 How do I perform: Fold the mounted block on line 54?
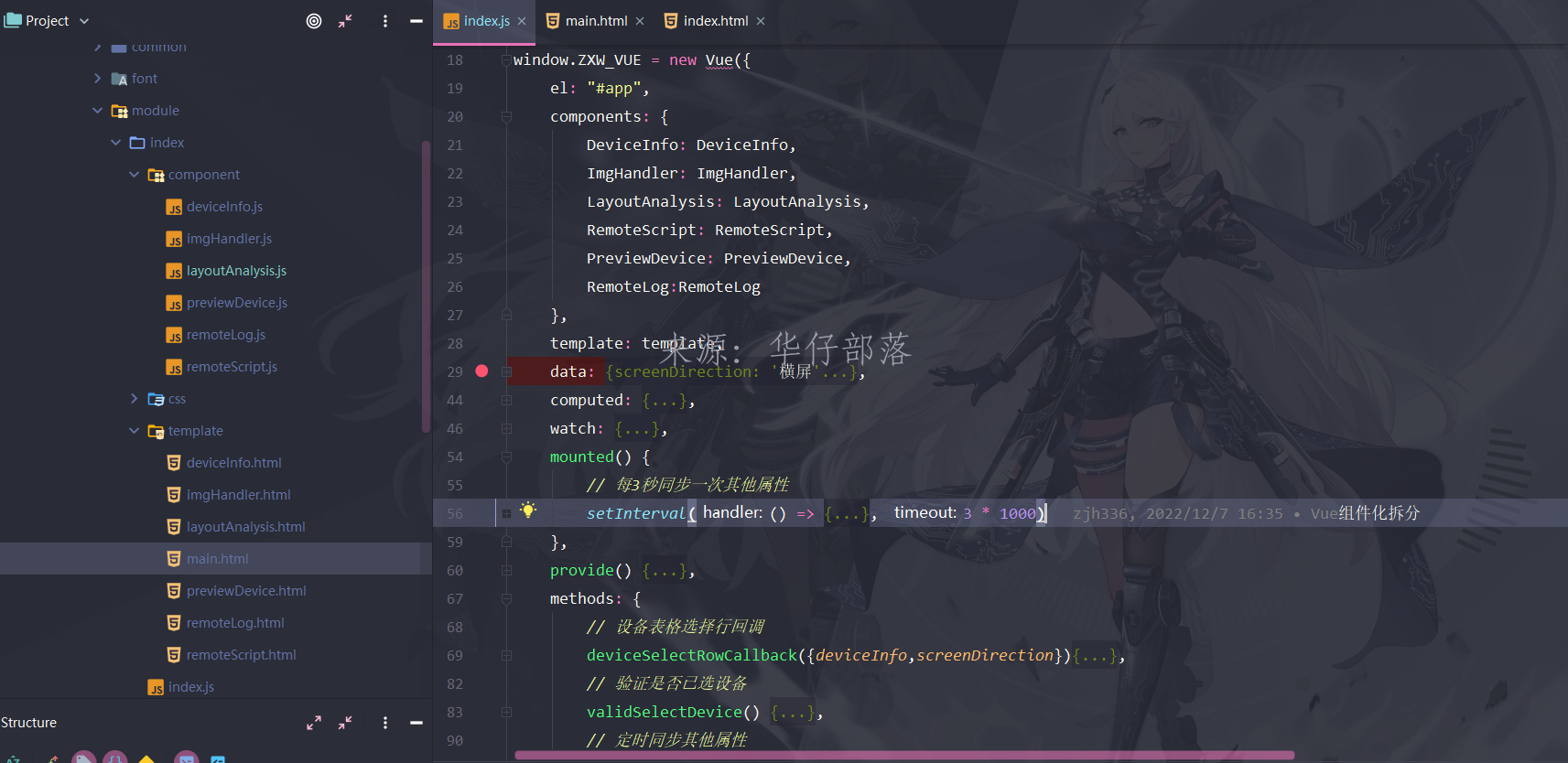point(506,457)
